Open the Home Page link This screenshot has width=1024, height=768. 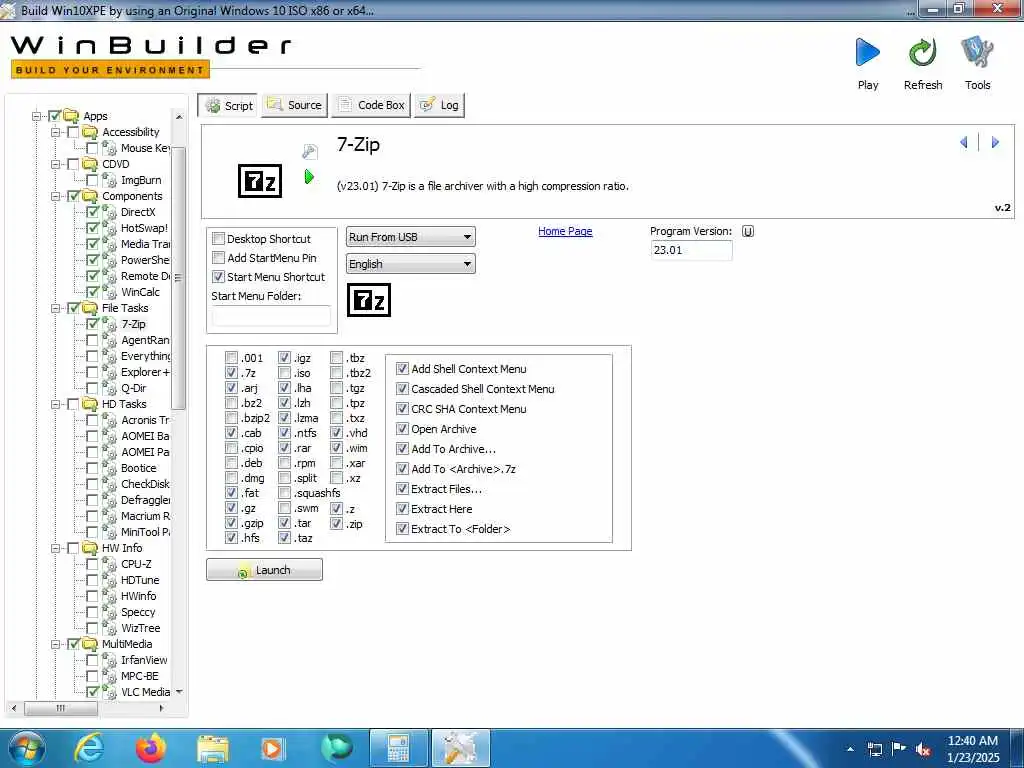565,231
